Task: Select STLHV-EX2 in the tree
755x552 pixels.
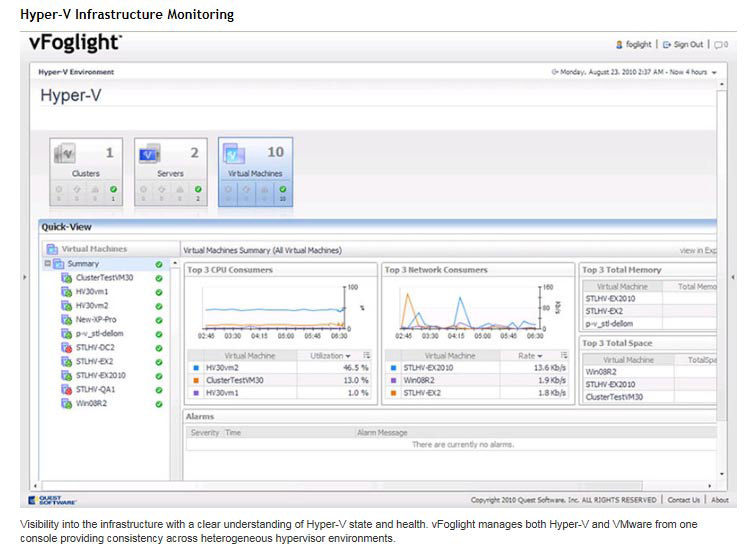Action: coord(94,361)
